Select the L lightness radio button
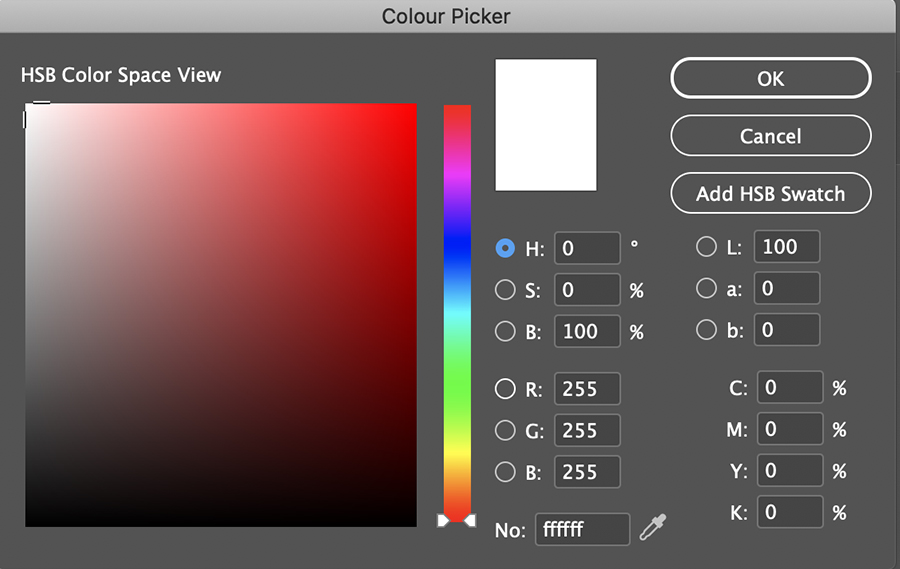This screenshot has height=569, width=900. pyautogui.click(x=706, y=247)
